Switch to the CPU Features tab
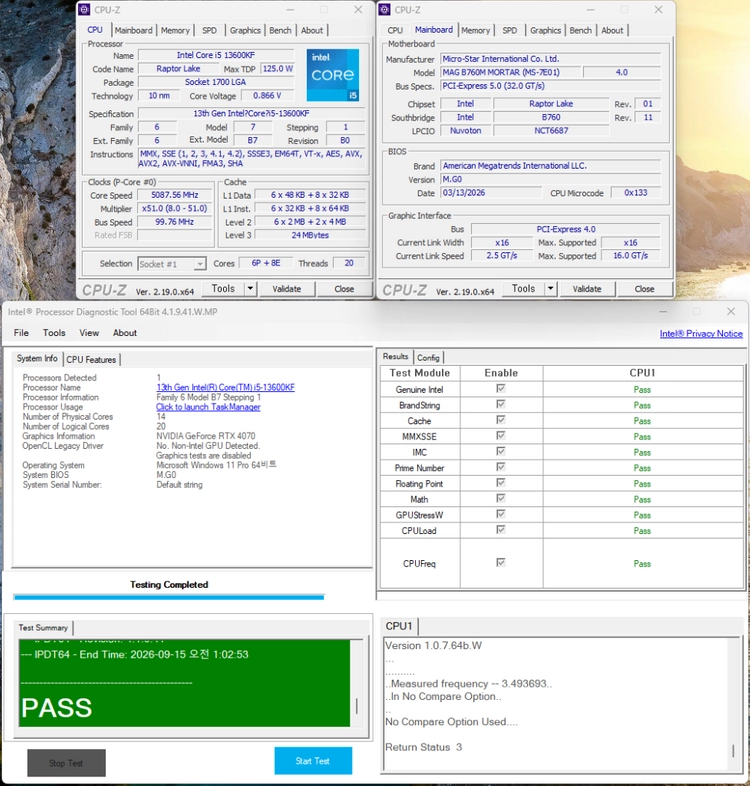Screen dimensions: 750x786 click(91, 359)
